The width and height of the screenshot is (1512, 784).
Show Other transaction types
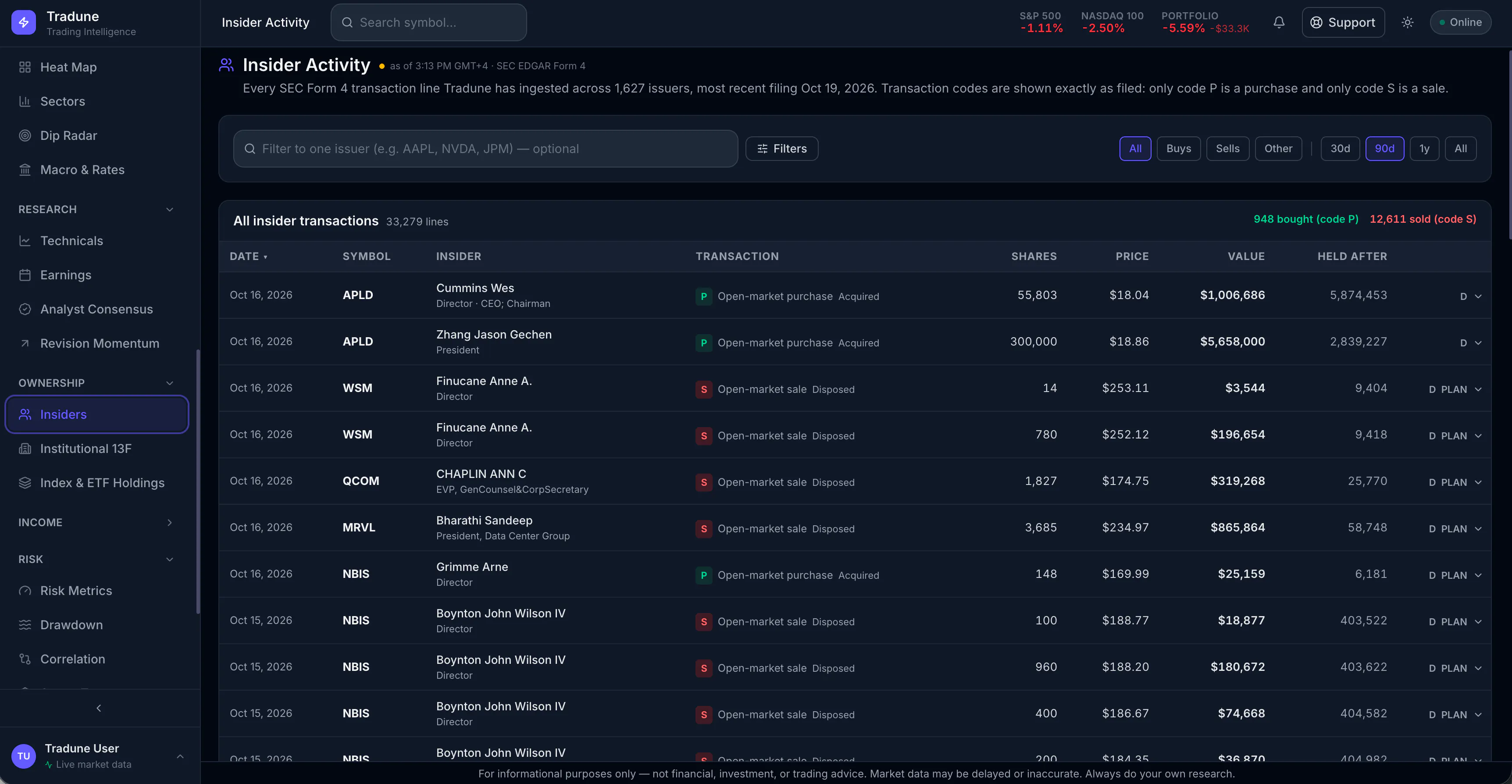[1278, 149]
